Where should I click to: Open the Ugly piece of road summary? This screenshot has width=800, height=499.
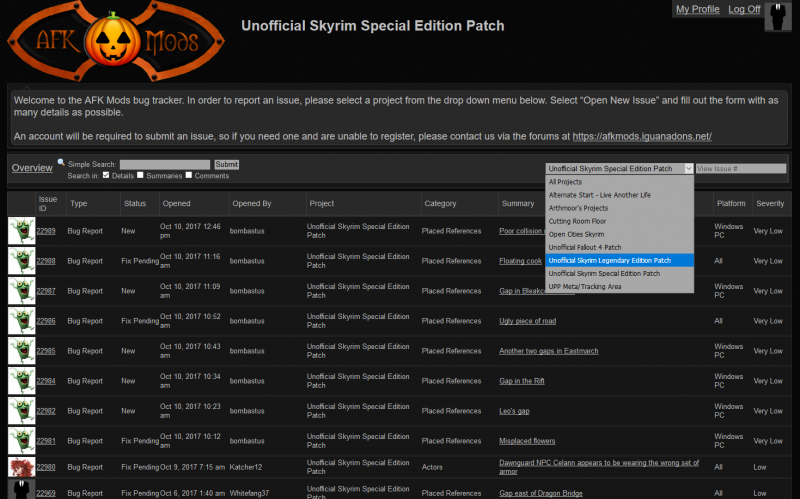tap(528, 321)
